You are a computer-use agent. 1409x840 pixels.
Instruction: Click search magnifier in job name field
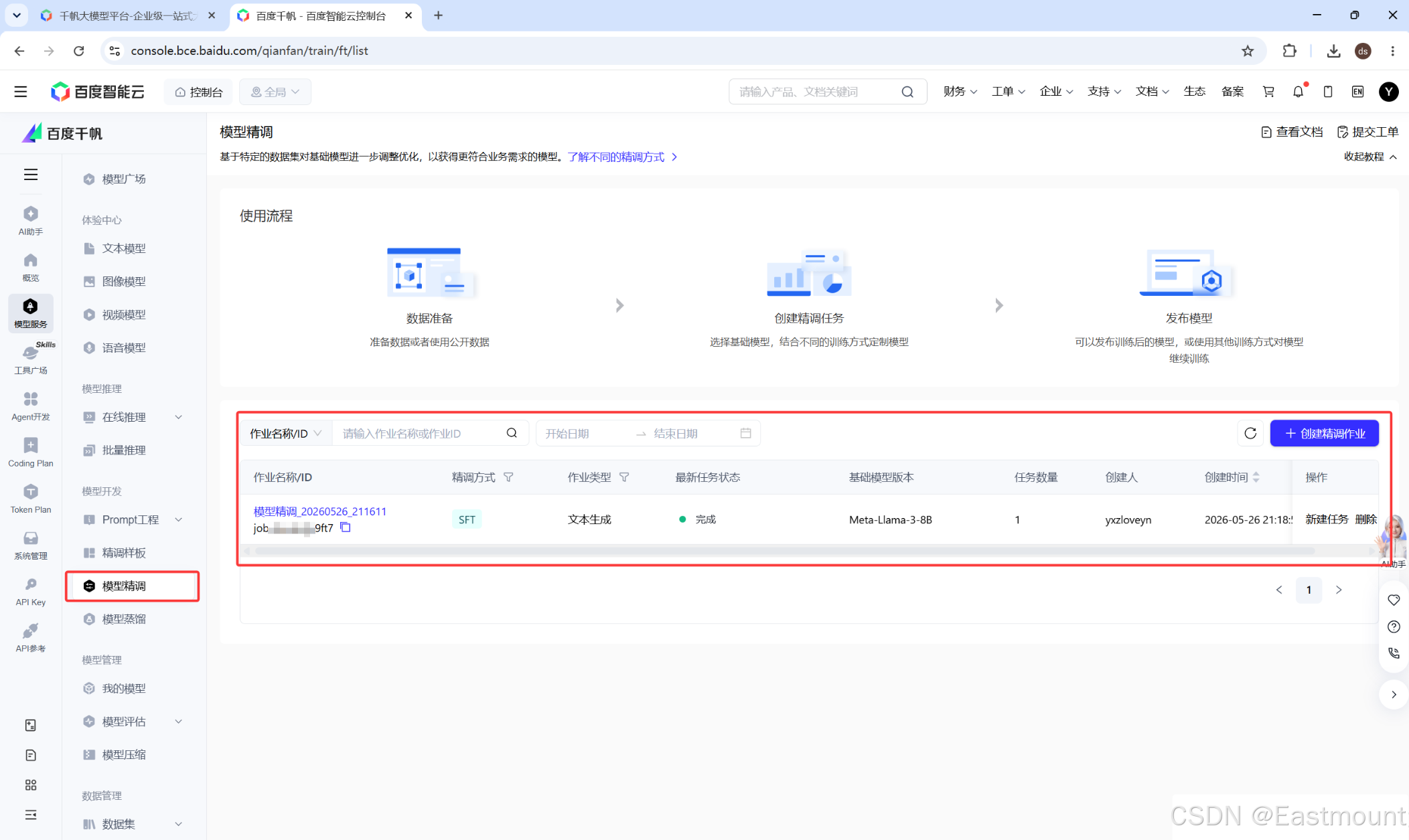tap(512, 433)
